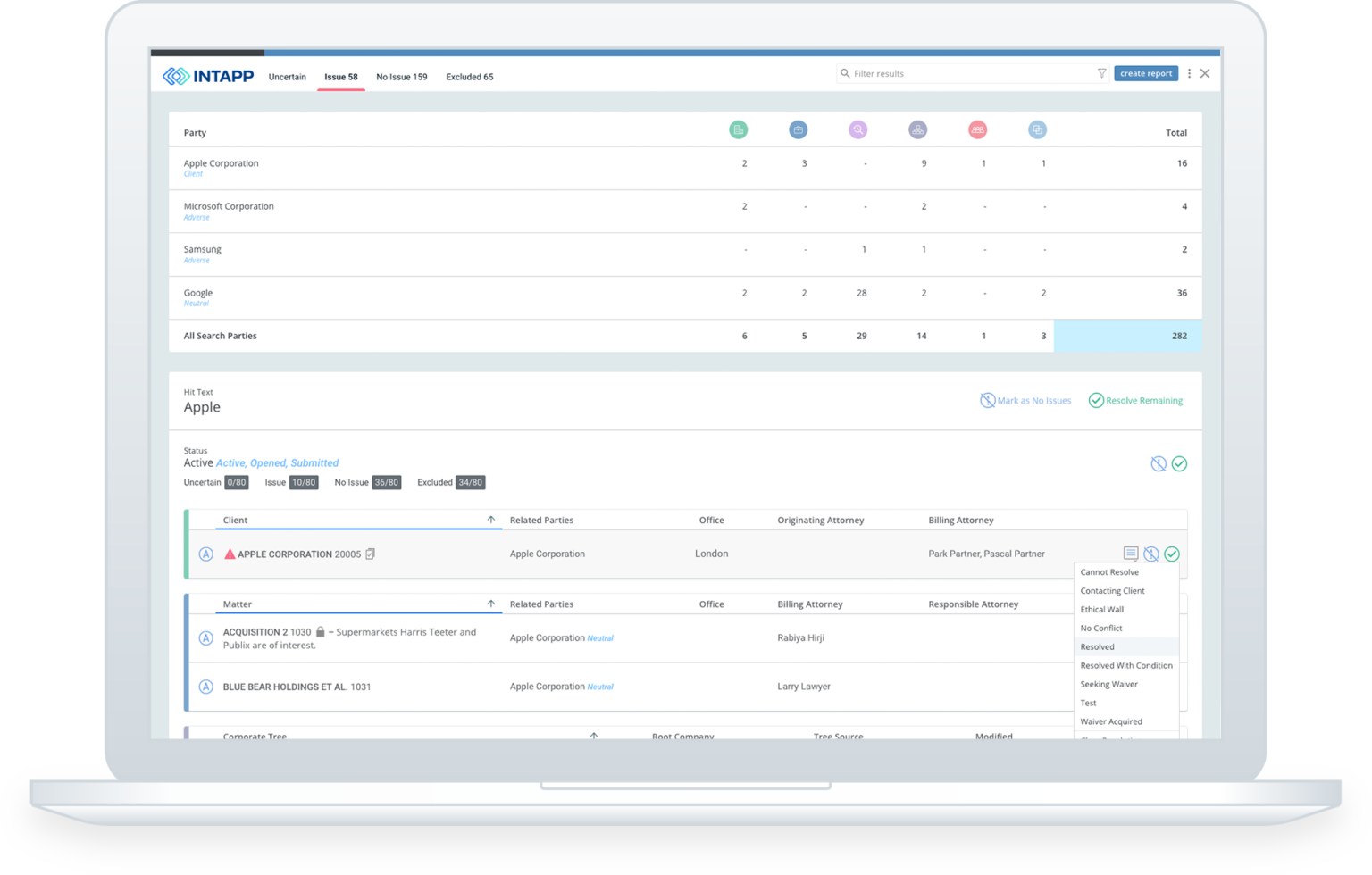Select Resolved With Condition from the dropdown list

[1125, 666]
